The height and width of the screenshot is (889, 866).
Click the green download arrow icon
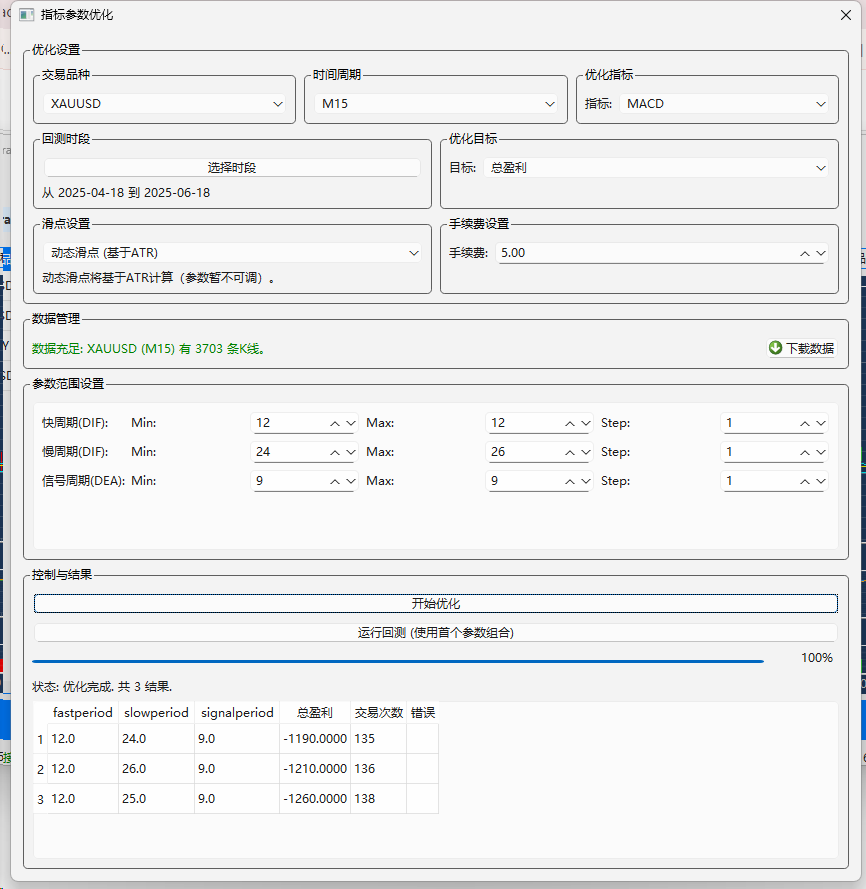pyautogui.click(x=775, y=348)
